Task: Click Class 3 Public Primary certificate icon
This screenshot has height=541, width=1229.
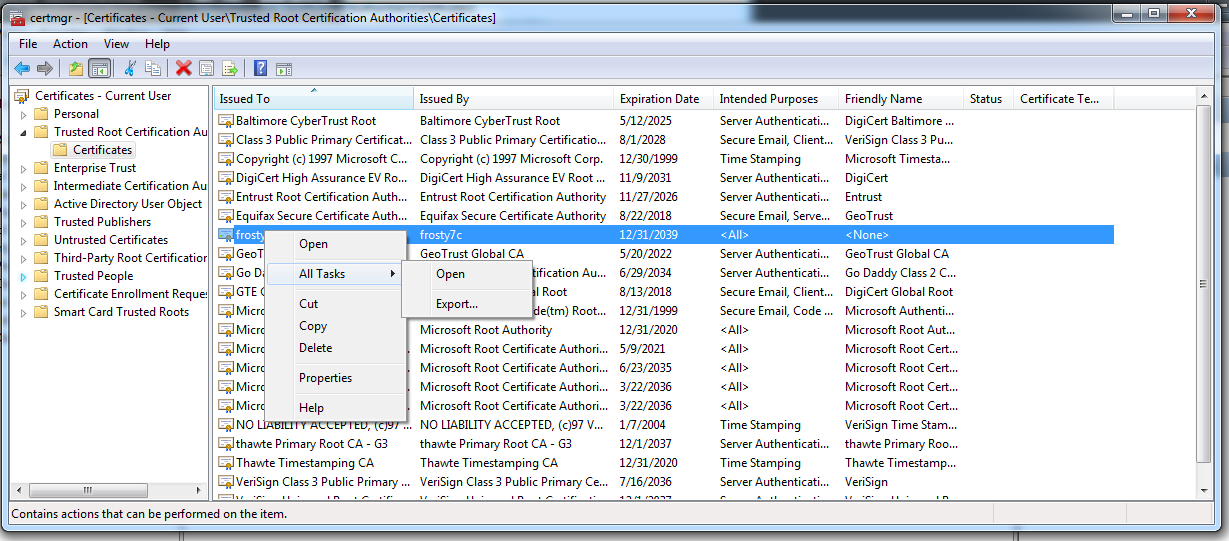Action: pyautogui.click(x=226, y=140)
